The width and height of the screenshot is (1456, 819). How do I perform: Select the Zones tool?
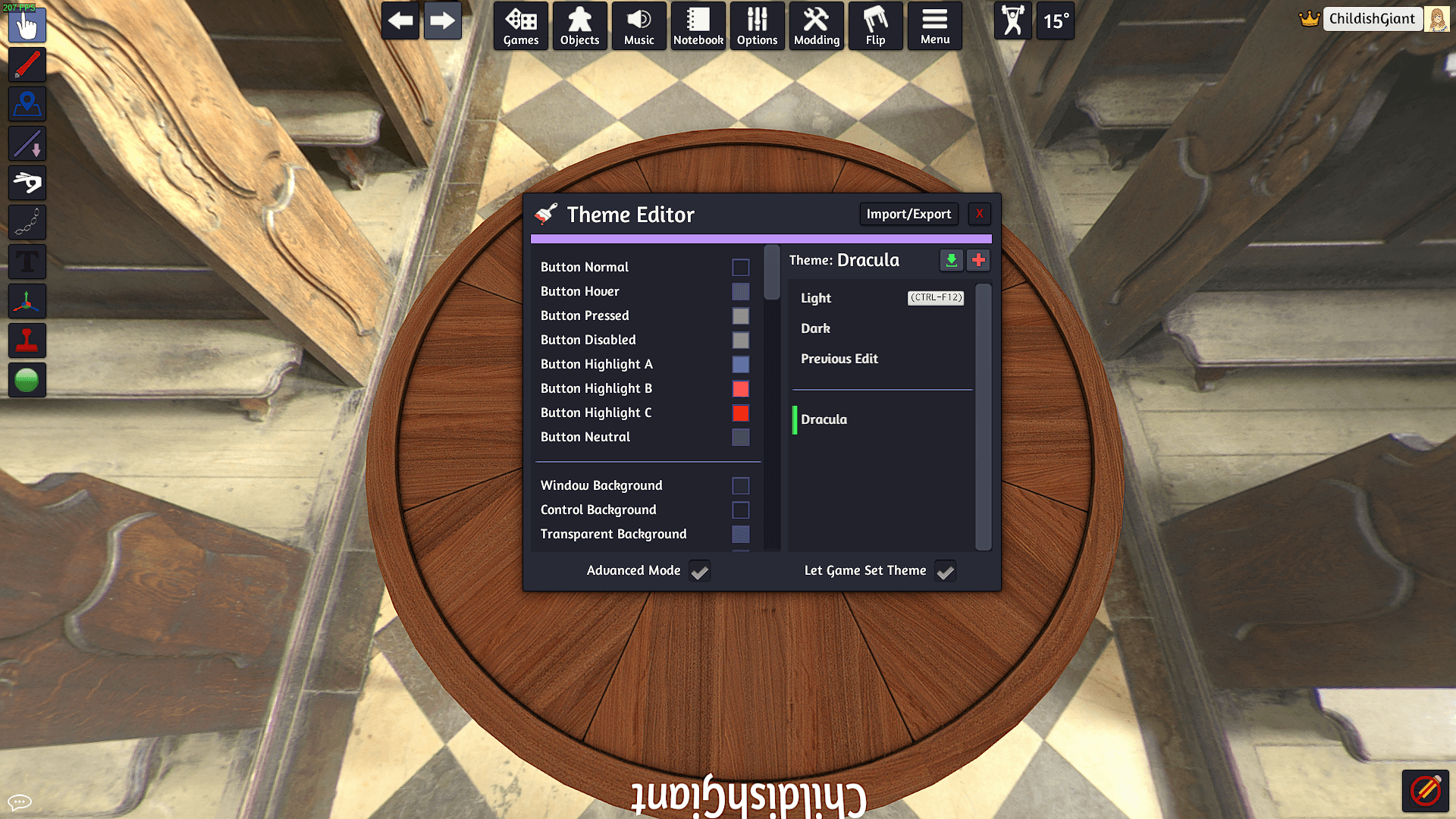point(27,104)
